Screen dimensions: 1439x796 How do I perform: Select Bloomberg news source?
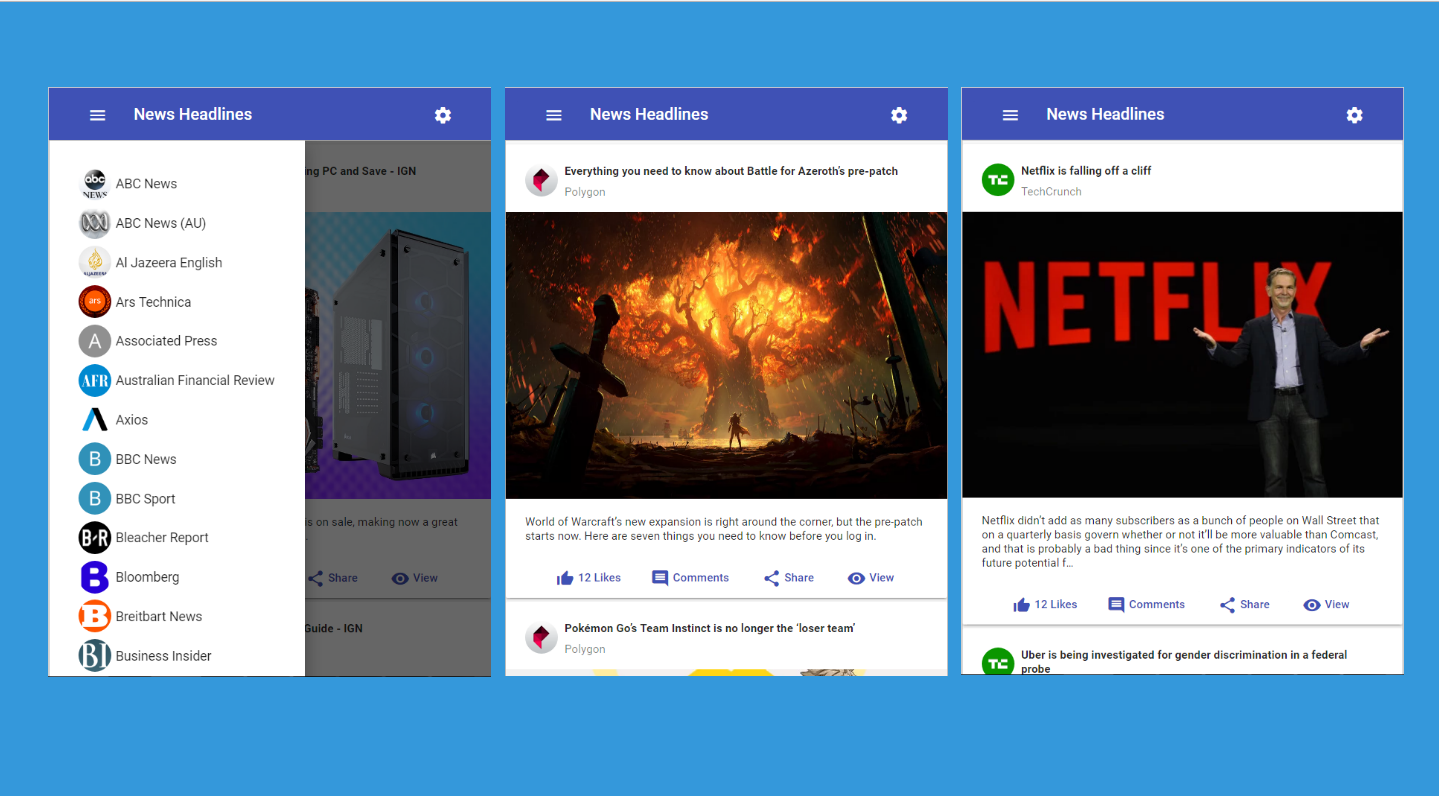click(x=147, y=577)
